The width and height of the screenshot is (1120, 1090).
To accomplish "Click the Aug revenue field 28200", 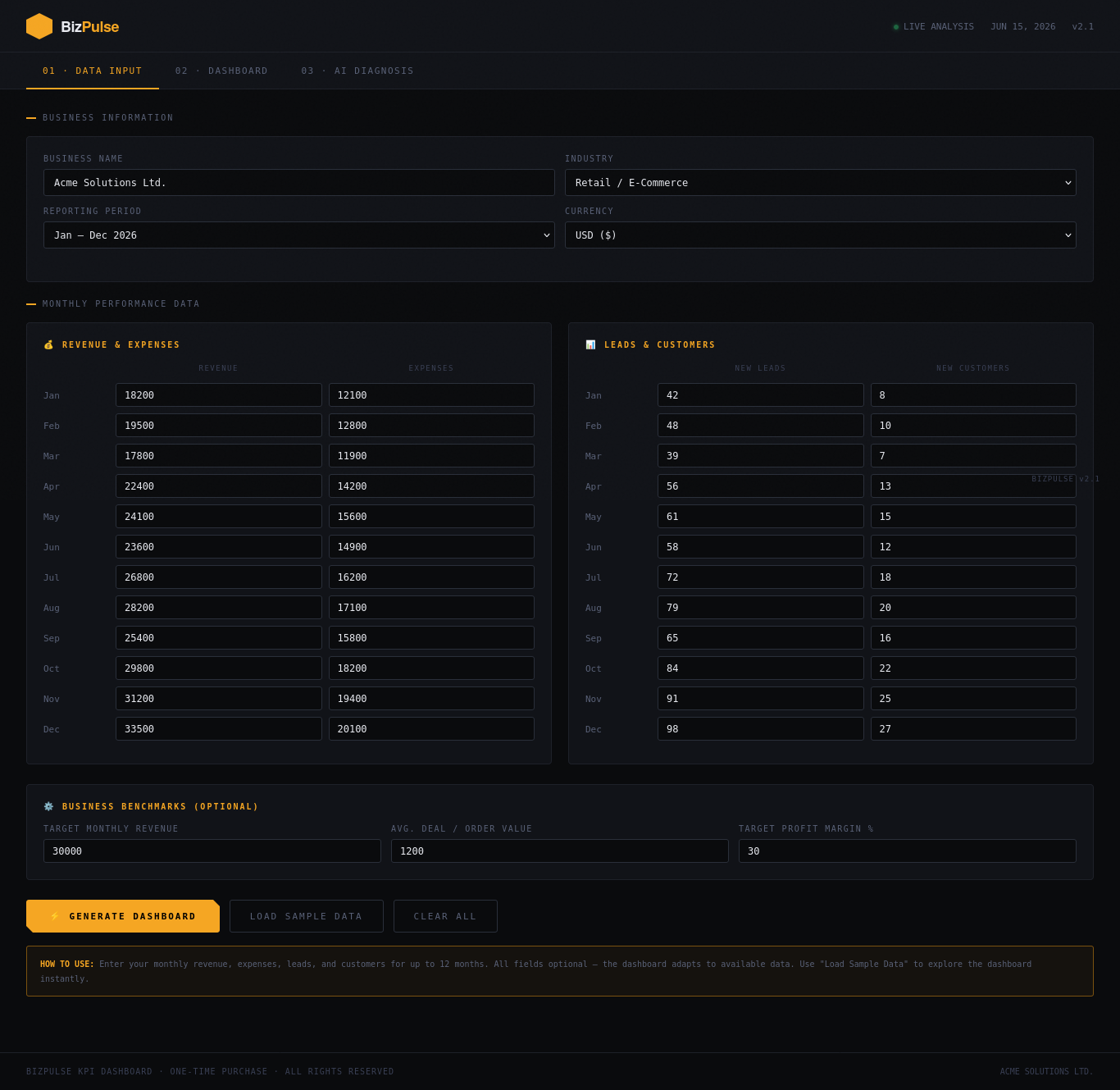I will [x=218, y=608].
